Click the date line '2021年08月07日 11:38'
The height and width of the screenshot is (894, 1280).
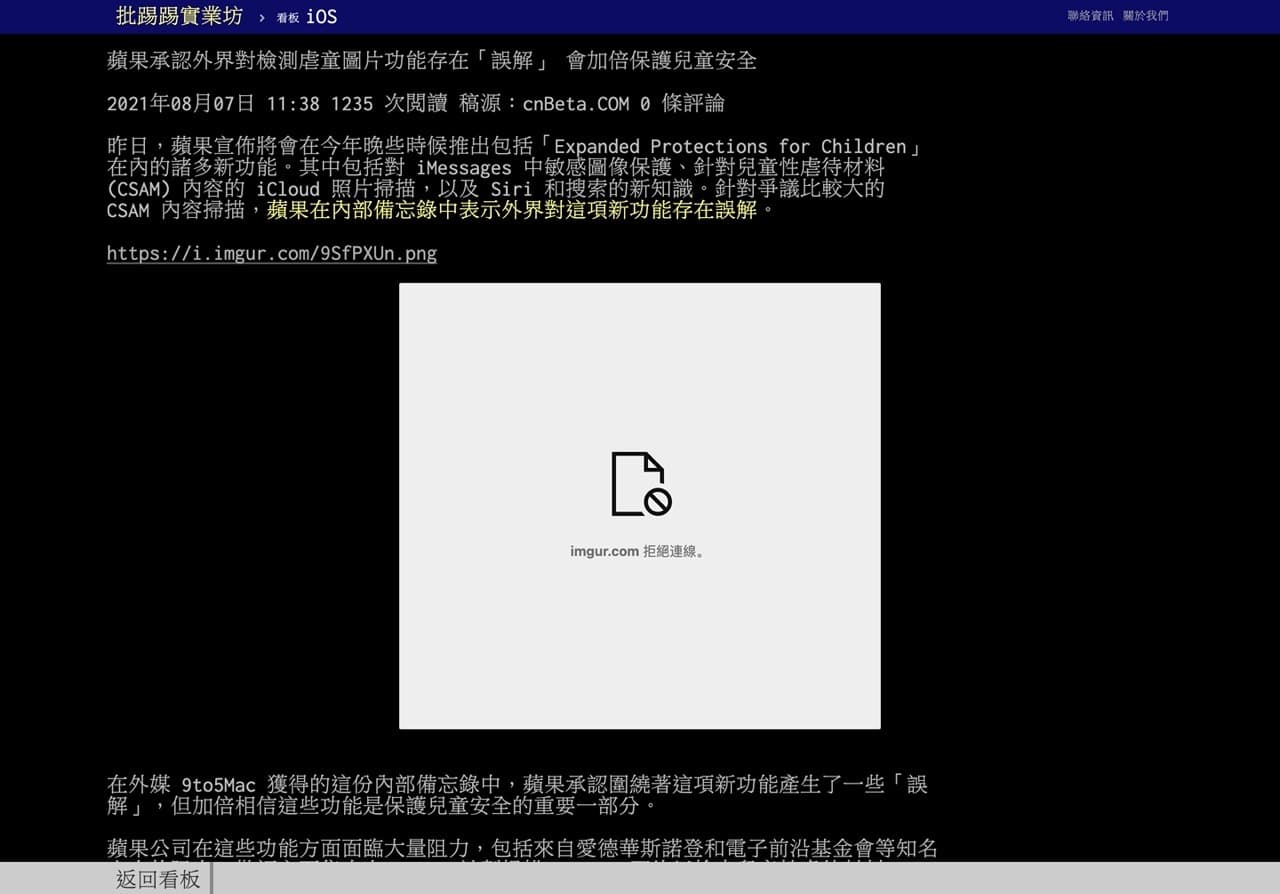point(213,103)
